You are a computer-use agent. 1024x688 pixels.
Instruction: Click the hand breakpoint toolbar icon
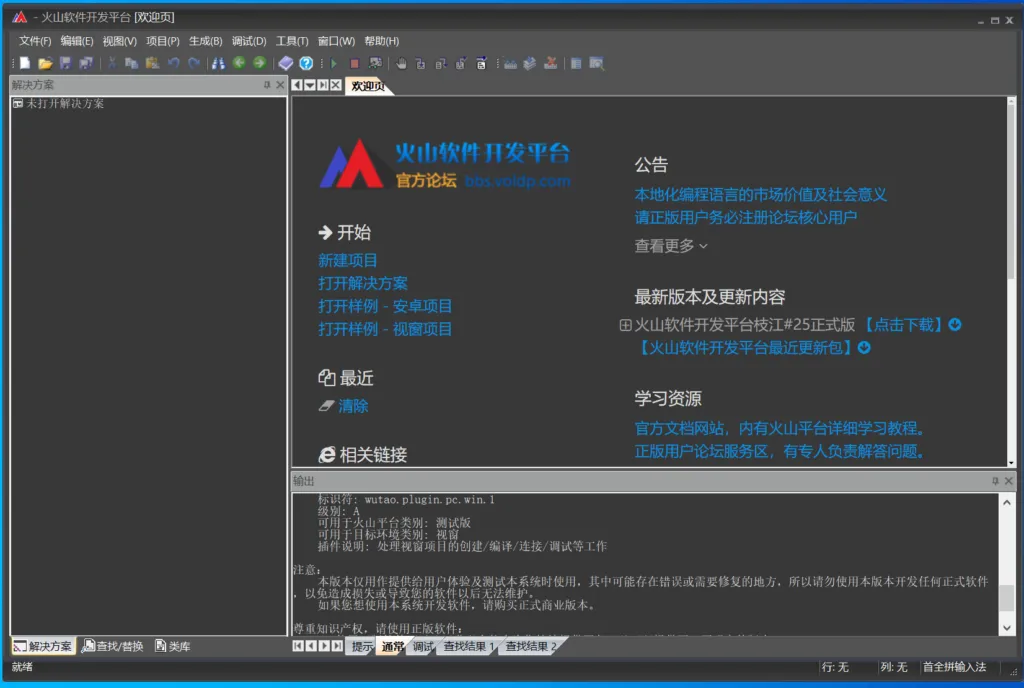(401, 63)
